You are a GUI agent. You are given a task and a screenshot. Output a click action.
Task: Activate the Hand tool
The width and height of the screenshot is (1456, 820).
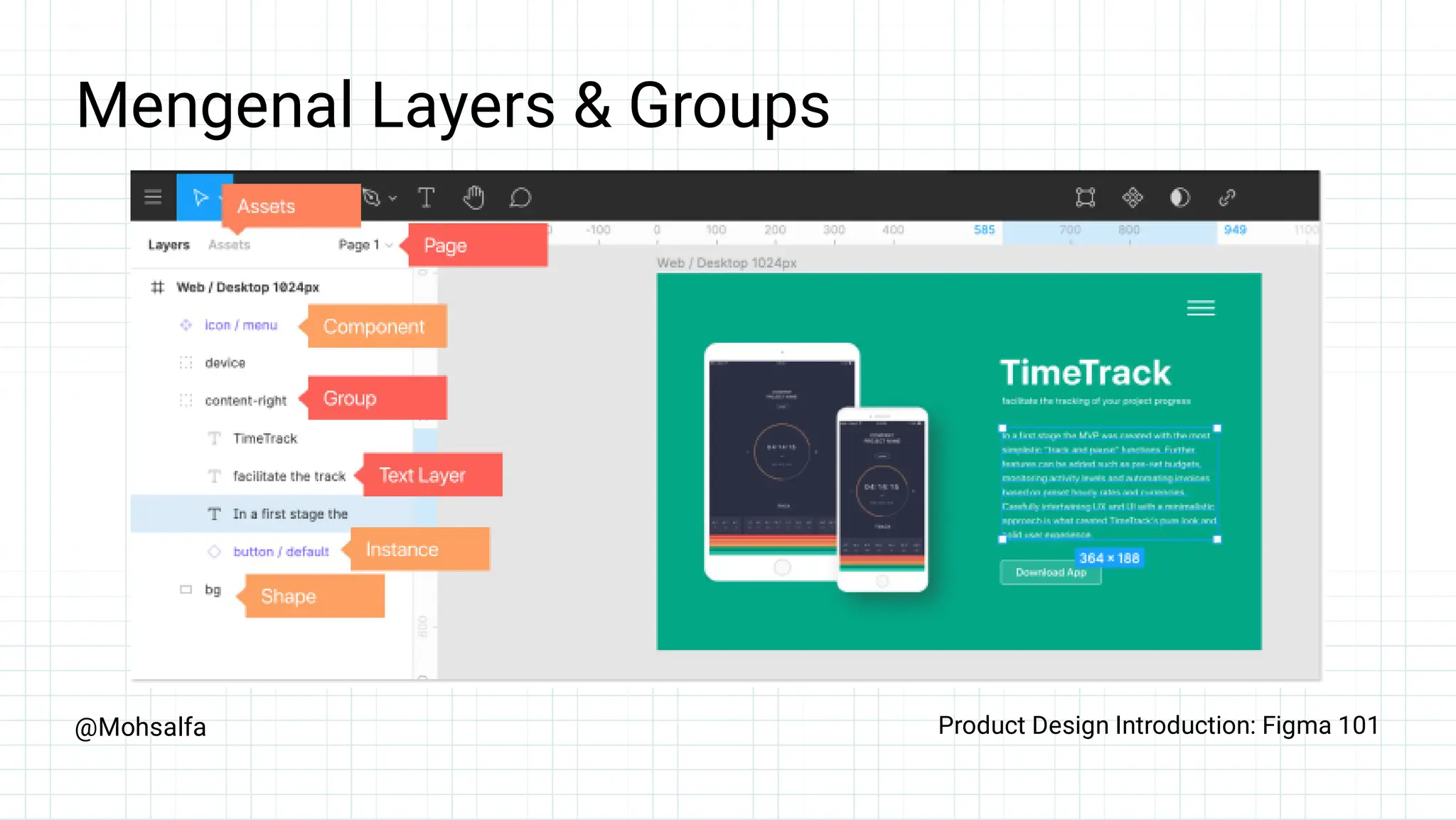point(473,197)
